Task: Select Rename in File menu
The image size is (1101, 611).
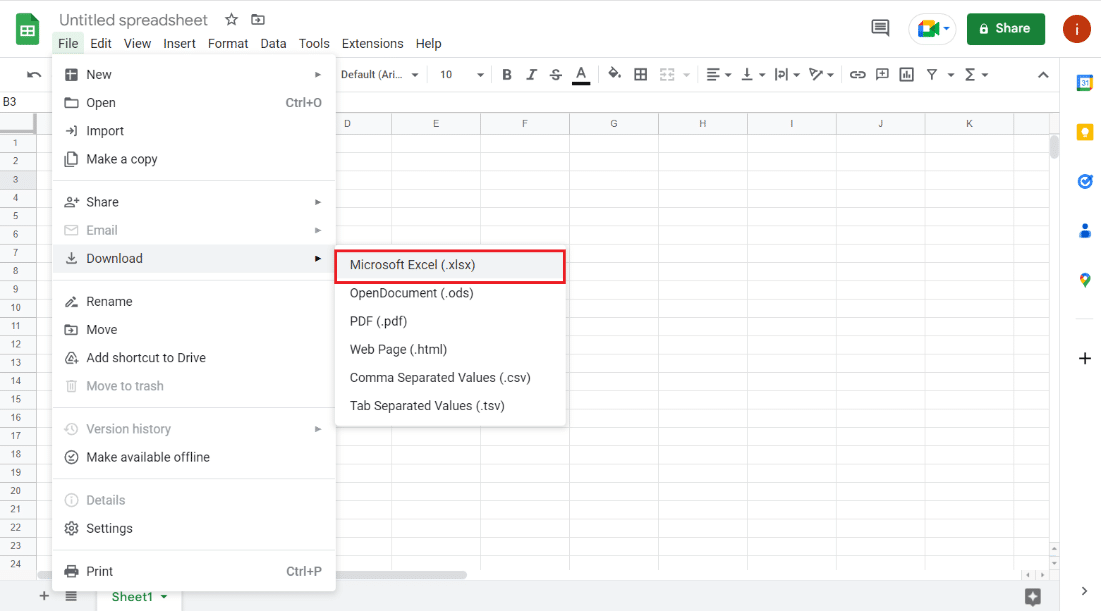Action: point(194,301)
